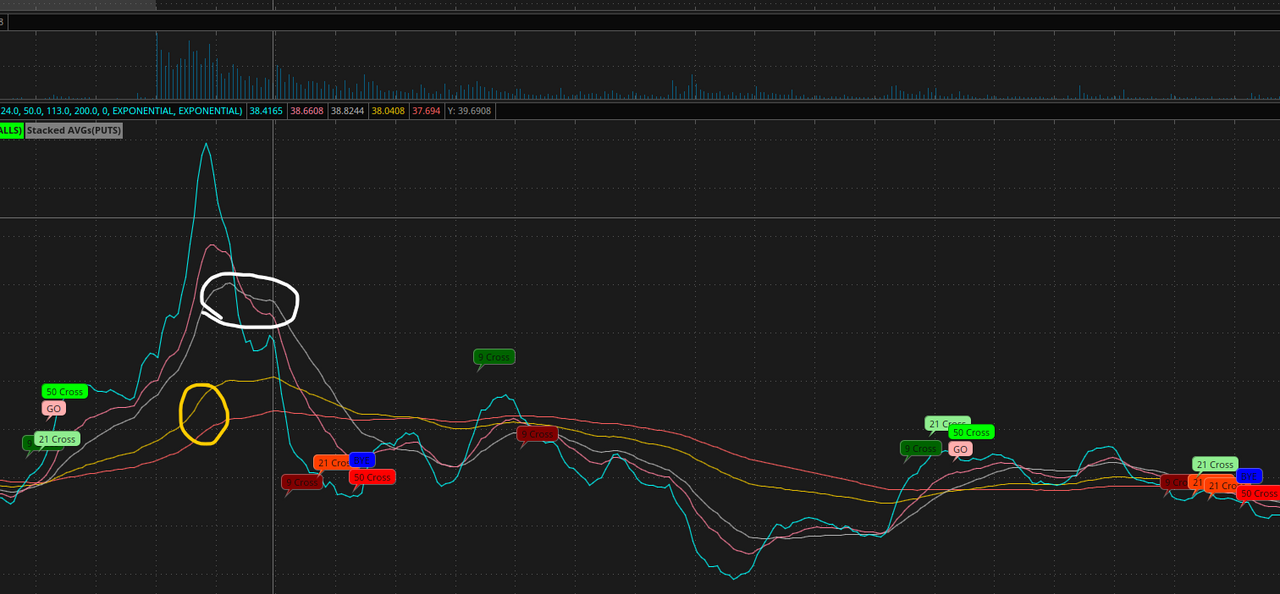Screen dimensions: 1280x594
Task: Click the leftmost bright green 50 Cross bubble
Action: [x=65, y=391]
